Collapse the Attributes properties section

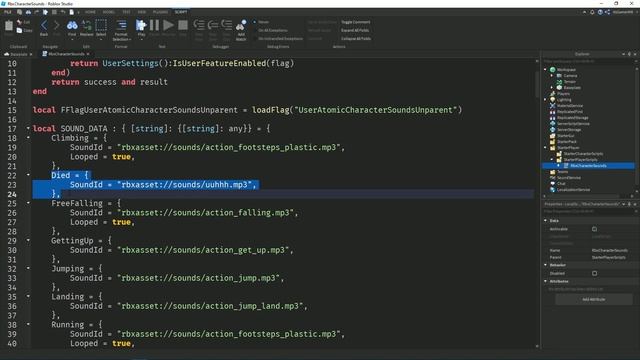click(545, 281)
